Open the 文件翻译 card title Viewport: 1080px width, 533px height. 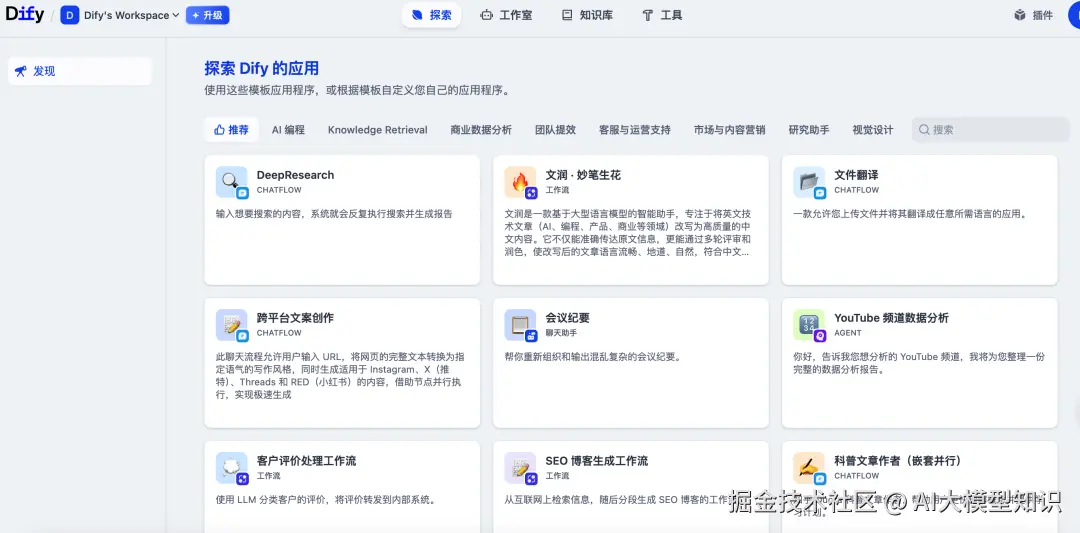click(x=856, y=175)
